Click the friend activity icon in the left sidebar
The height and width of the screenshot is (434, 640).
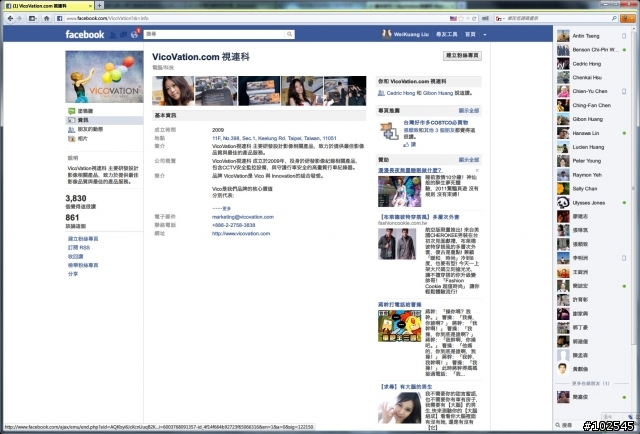point(71,129)
